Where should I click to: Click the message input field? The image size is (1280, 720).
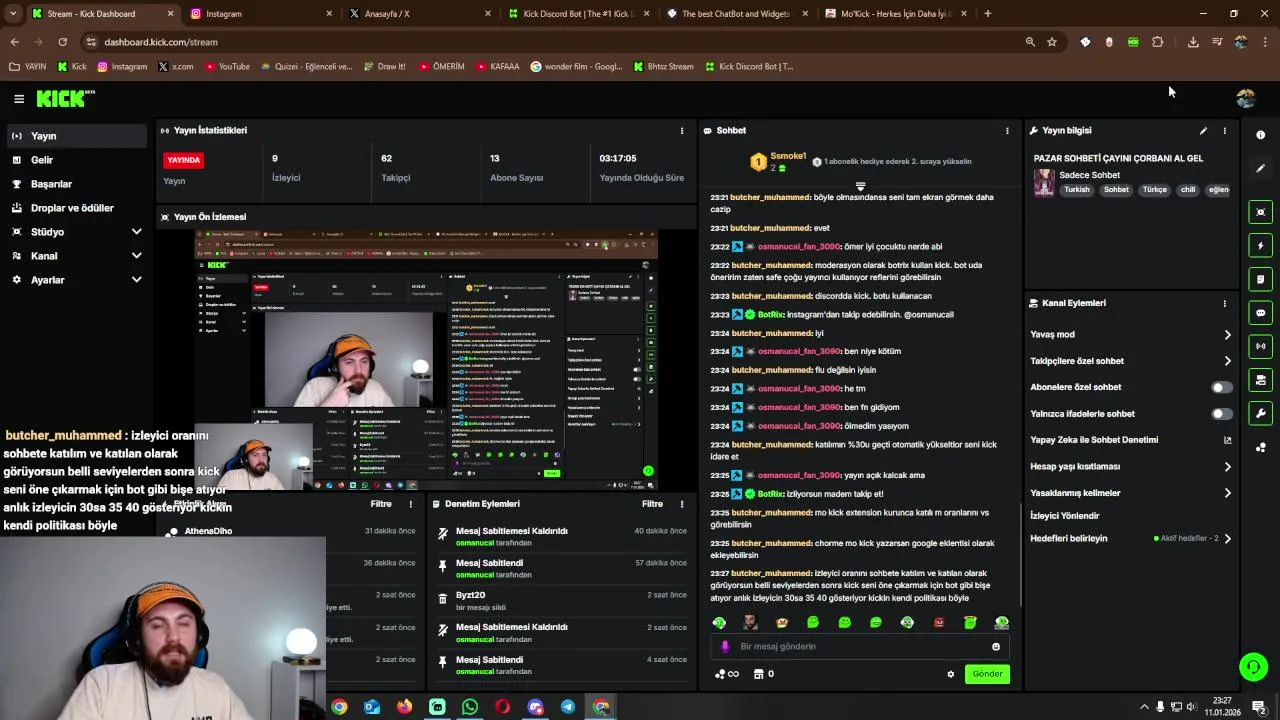[x=860, y=647]
